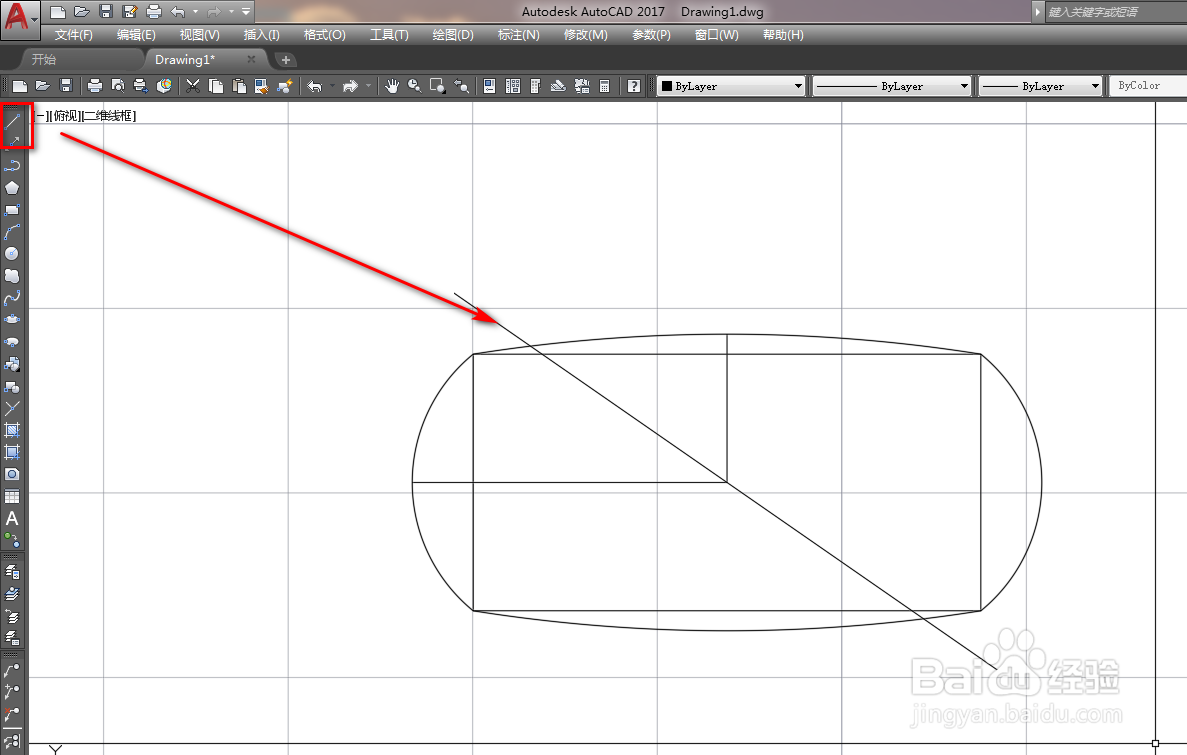This screenshot has width=1187, height=755.
Task: Open the color ByLayer dropdown
Action: click(x=731, y=86)
